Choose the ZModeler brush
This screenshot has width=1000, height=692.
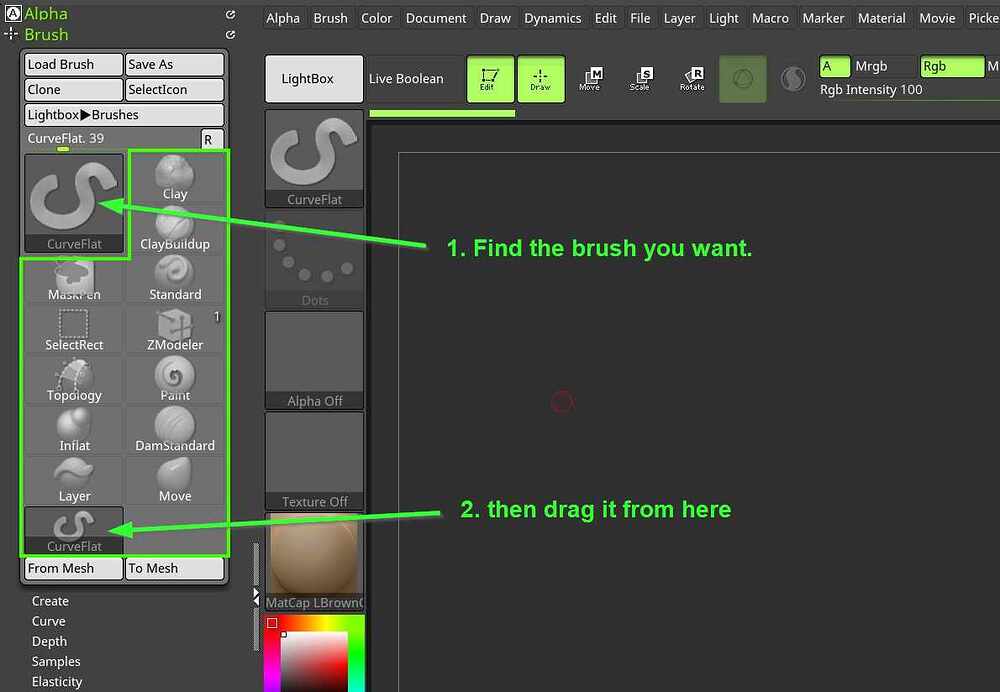pyautogui.click(x=175, y=330)
